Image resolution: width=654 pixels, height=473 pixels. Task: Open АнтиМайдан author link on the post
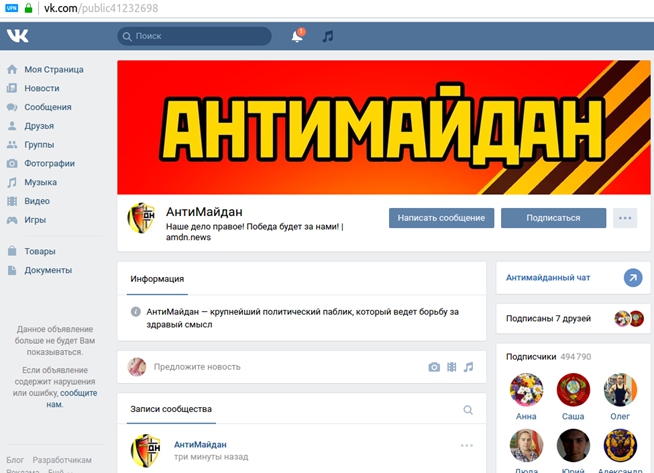click(200, 445)
